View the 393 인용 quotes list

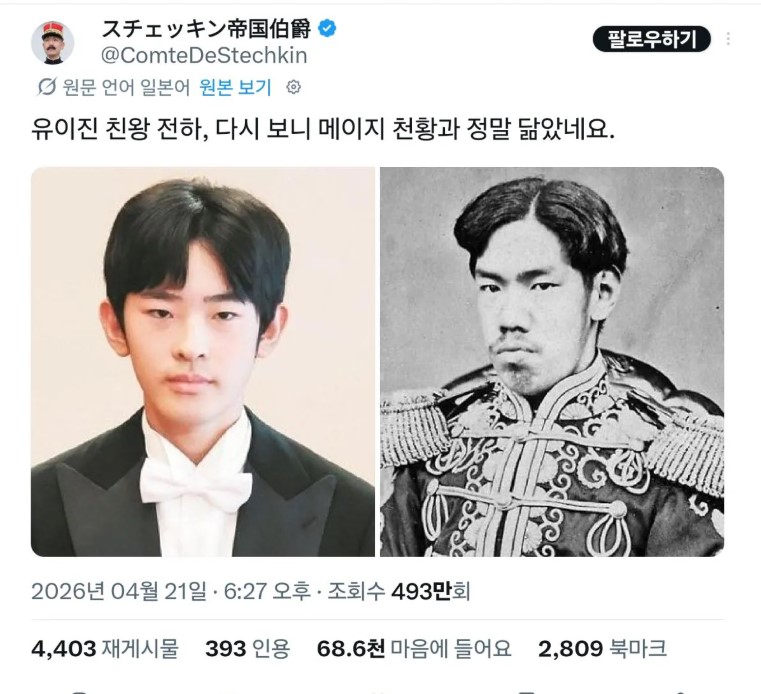point(248,648)
